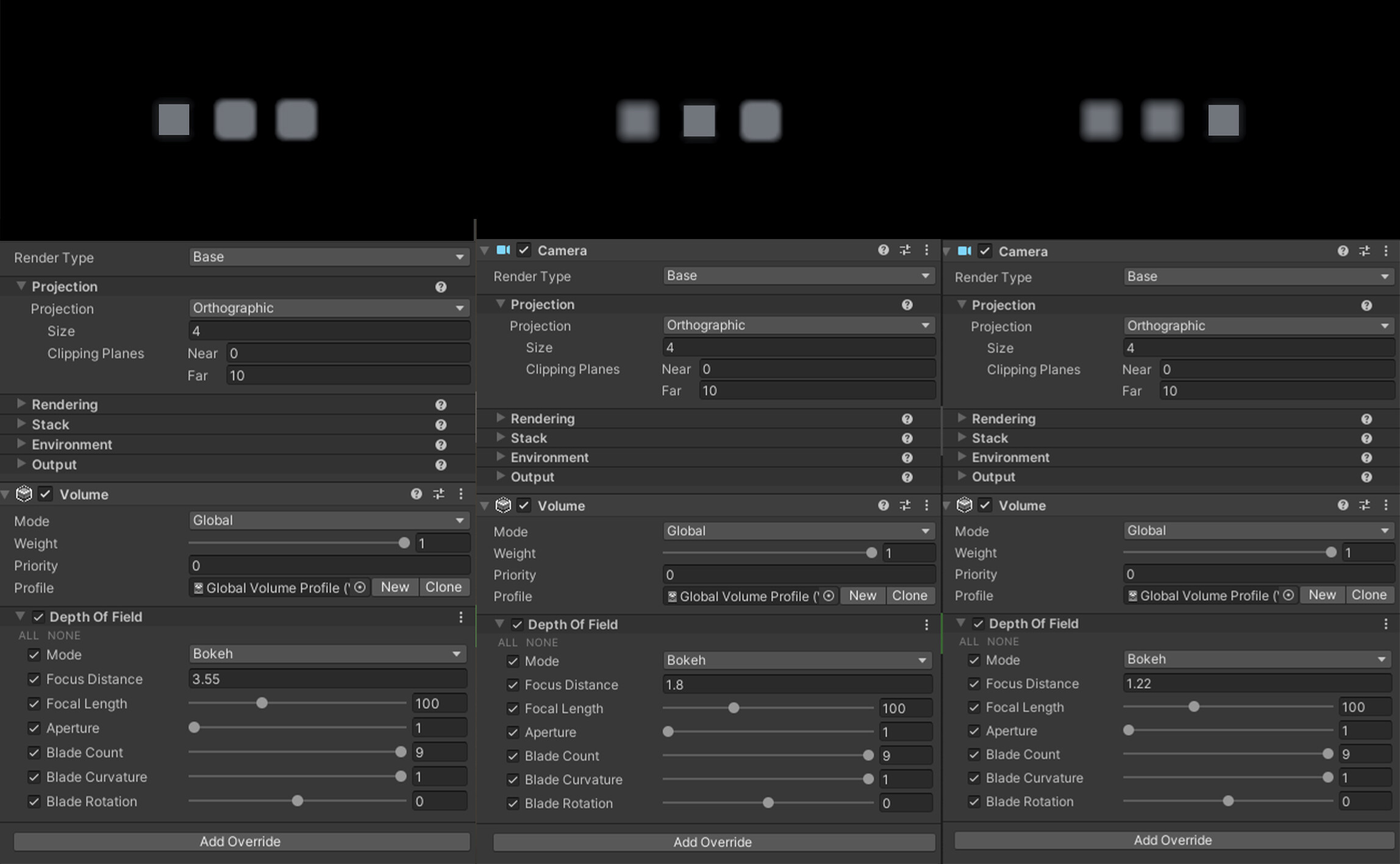Click Profile object picker circle in left panel
Screen dimensions: 1400x864
tap(360, 587)
